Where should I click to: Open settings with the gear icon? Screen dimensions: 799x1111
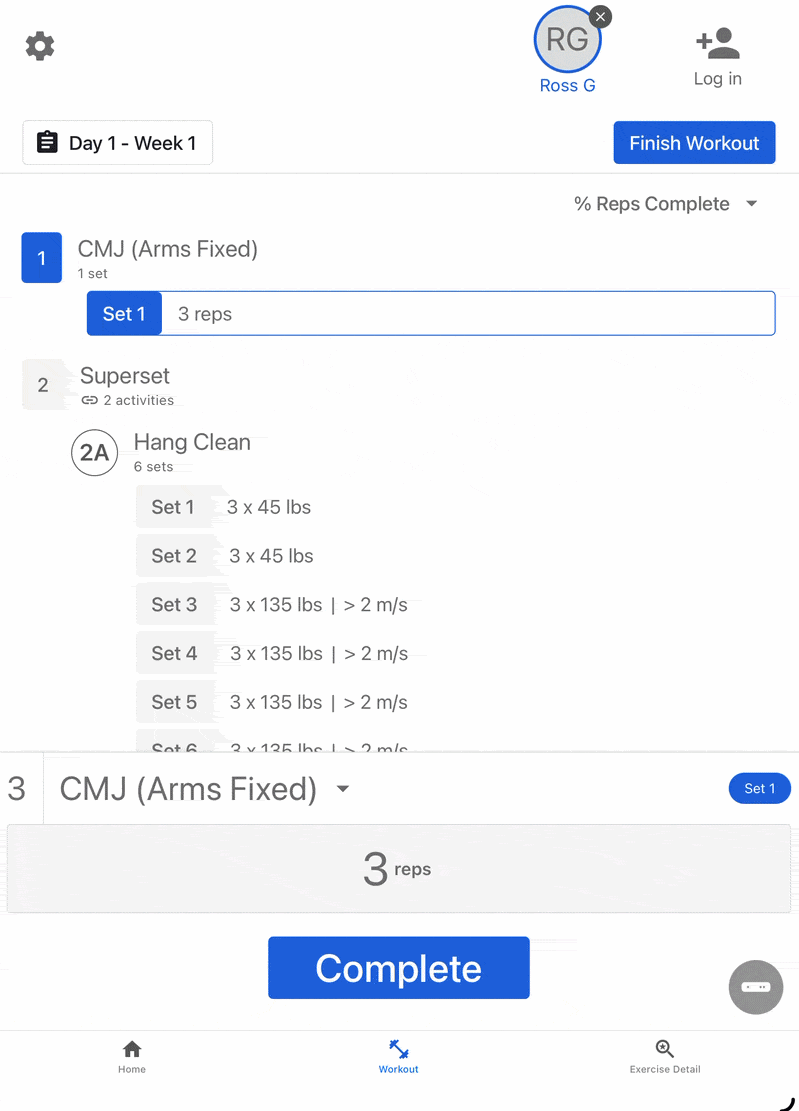40,46
